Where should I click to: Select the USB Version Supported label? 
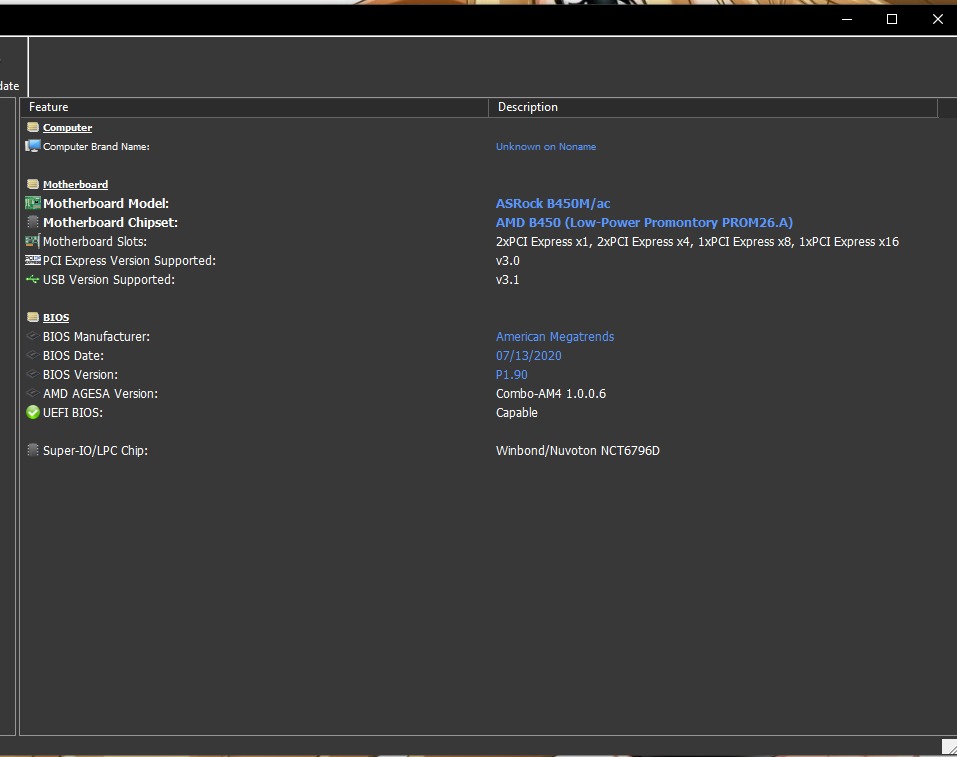[x=109, y=280]
